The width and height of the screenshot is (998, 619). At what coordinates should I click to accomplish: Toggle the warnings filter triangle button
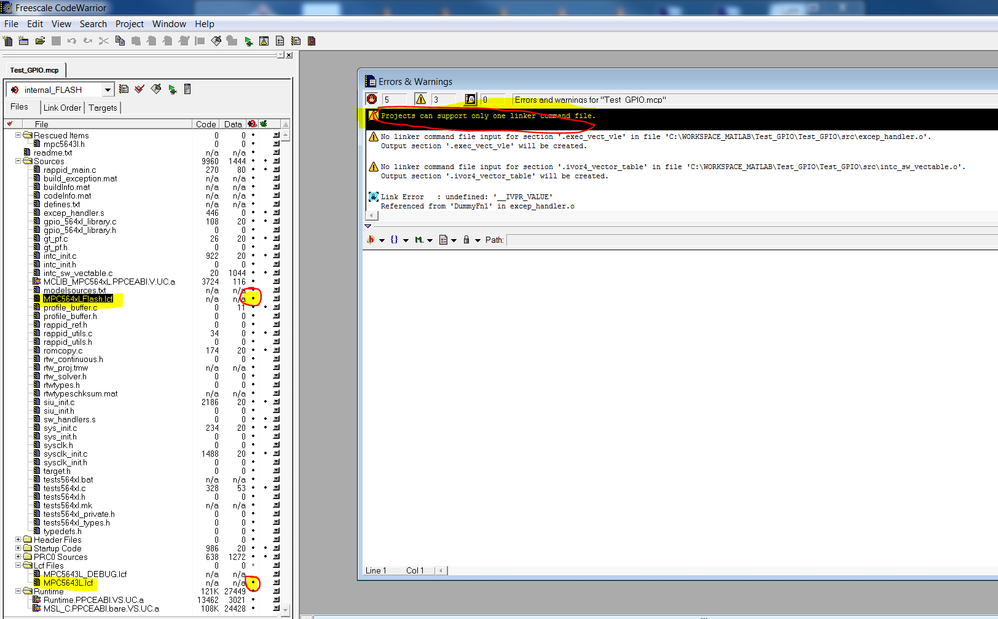click(x=420, y=99)
